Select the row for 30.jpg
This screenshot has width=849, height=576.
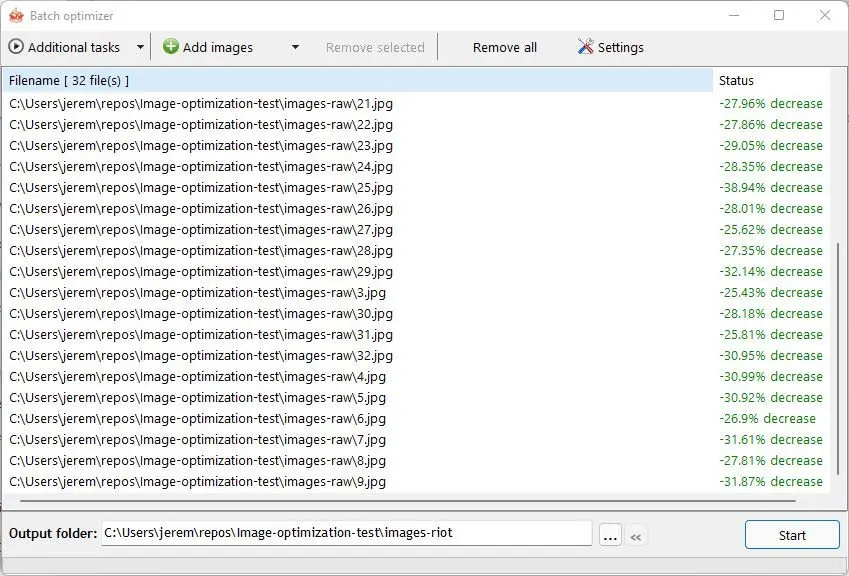pyautogui.click(x=415, y=313)
